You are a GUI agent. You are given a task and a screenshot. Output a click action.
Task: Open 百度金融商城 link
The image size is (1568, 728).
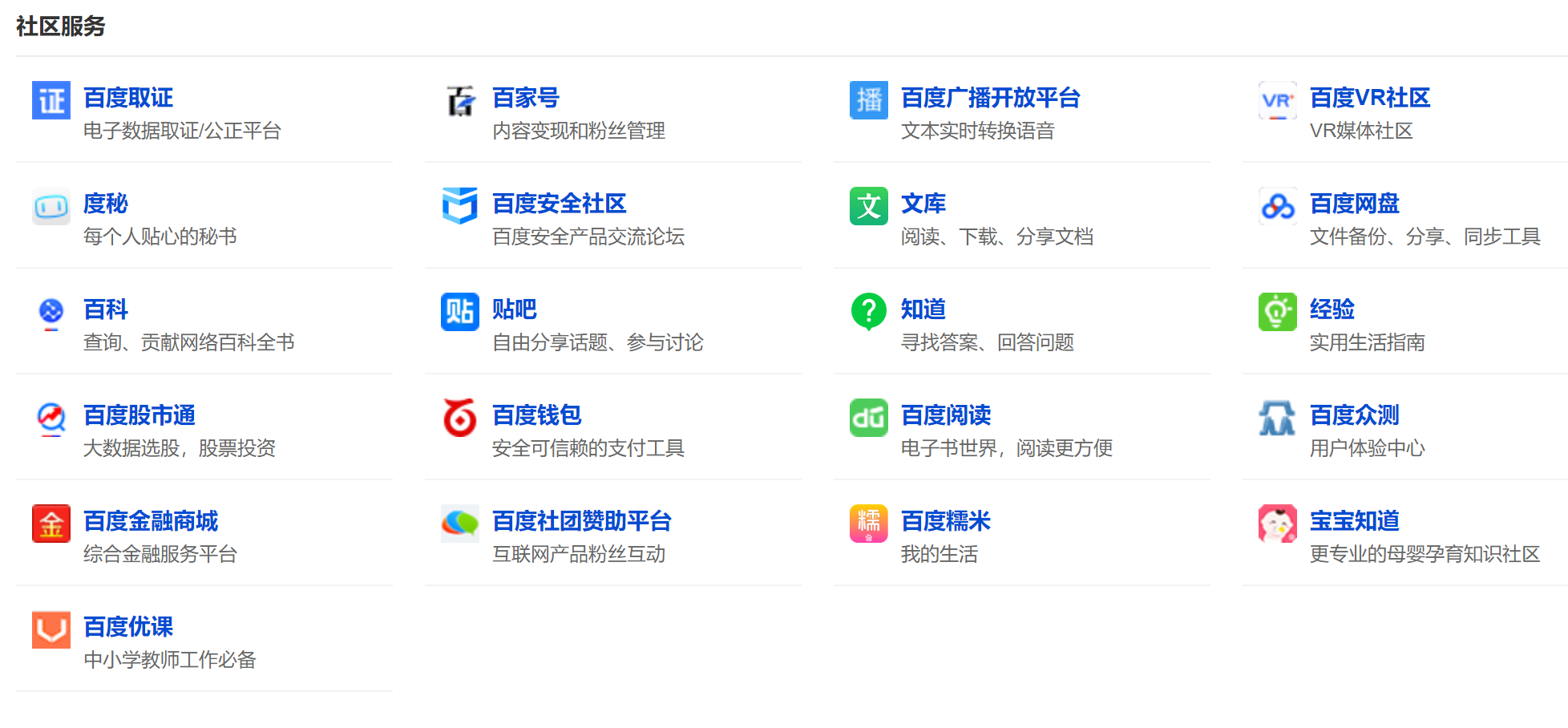click(151, 521)
